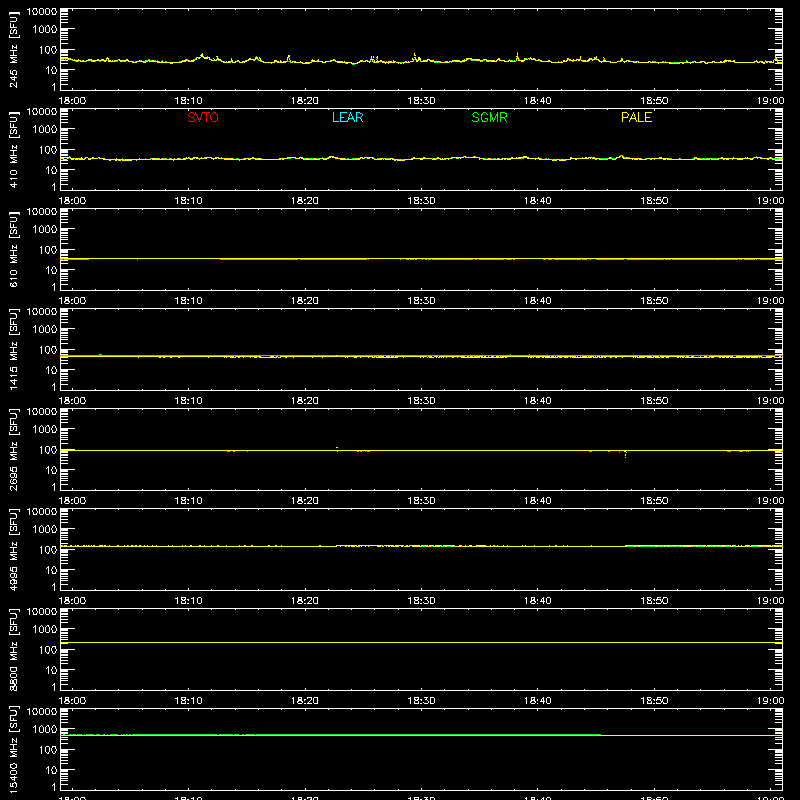Click the 10 tick of the 8800 MHz plot

(x=51, y=670)
